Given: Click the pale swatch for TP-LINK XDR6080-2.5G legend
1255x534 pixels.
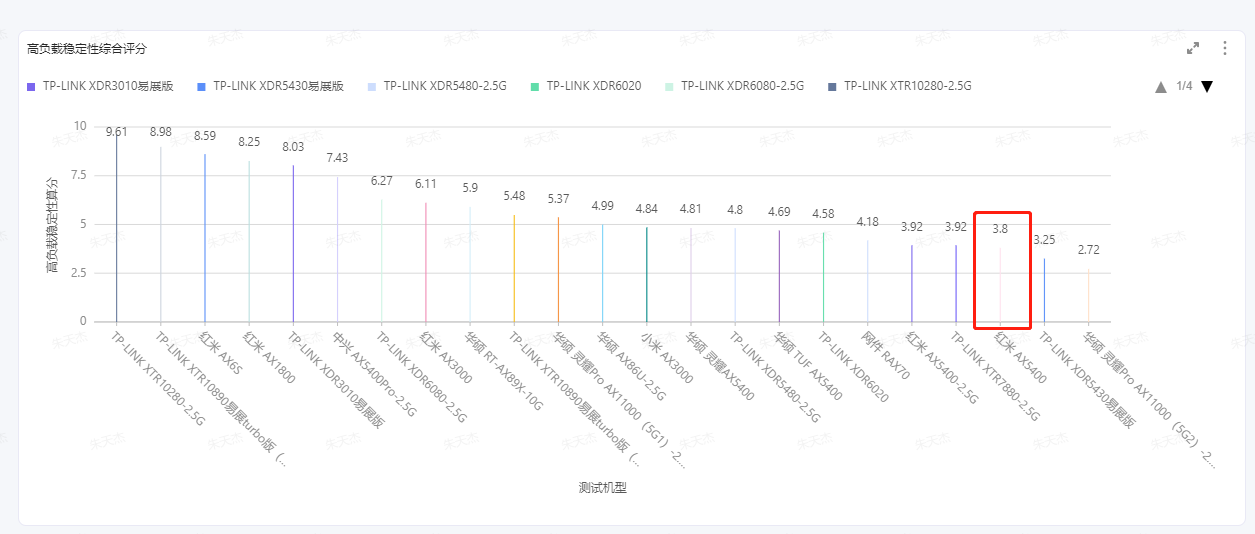Looking at the screenshot, I should click(x=670, y=87).
